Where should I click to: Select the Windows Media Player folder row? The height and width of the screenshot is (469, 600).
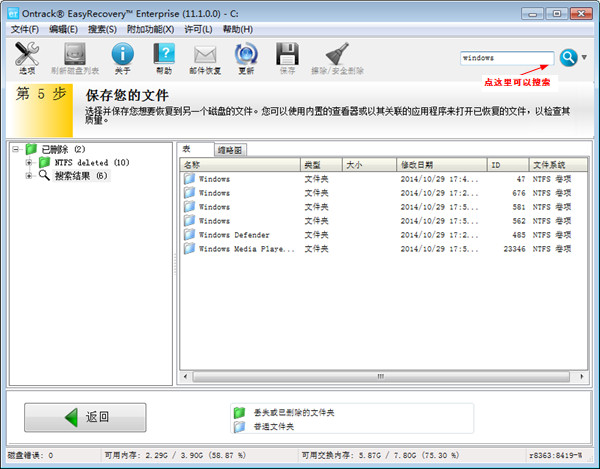383,249
